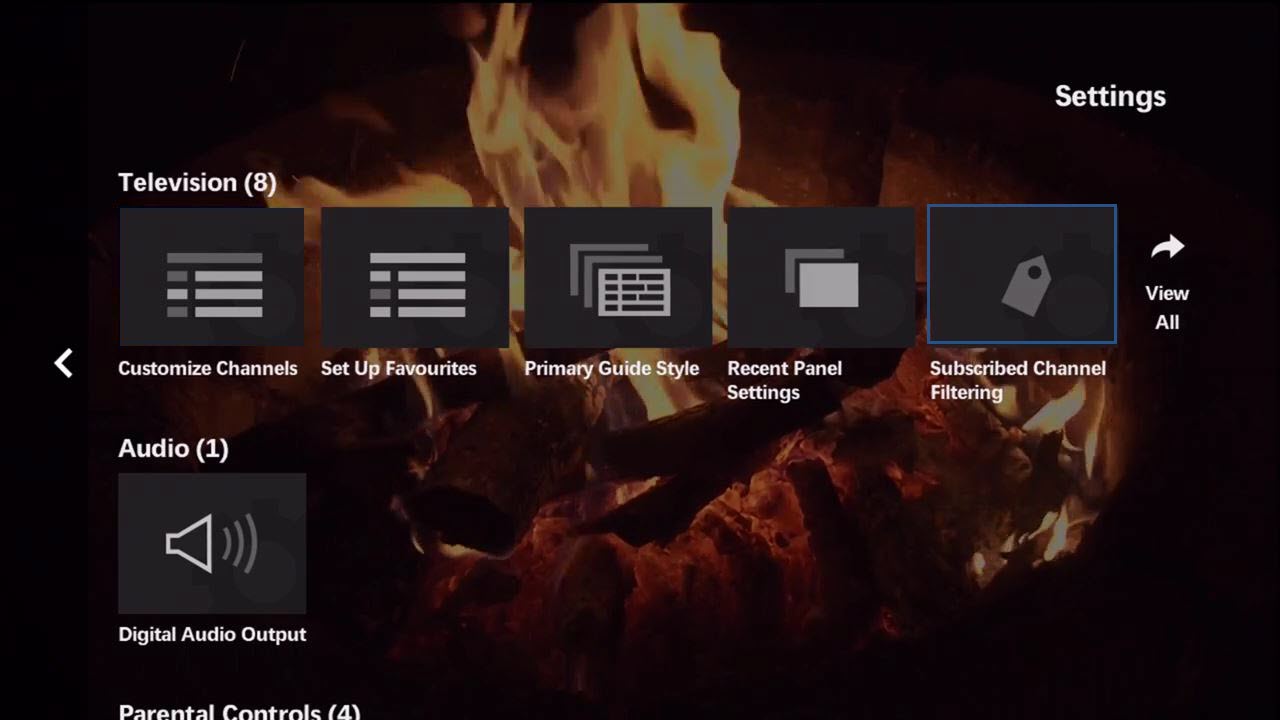This screenshot has width=1280, height=720.
Task: Choose the Recent Panel Settings caption
Action: tap(784, 380)
